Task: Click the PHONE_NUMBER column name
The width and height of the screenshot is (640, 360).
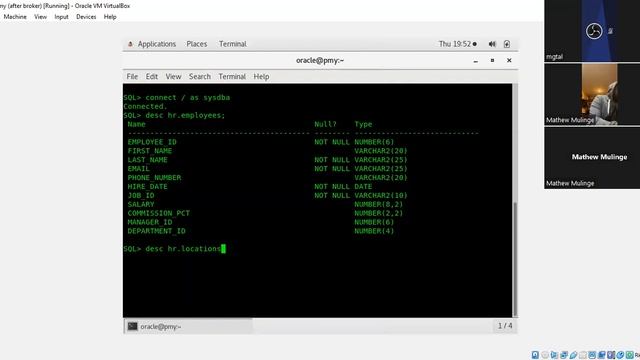Action: coord(154,178)
